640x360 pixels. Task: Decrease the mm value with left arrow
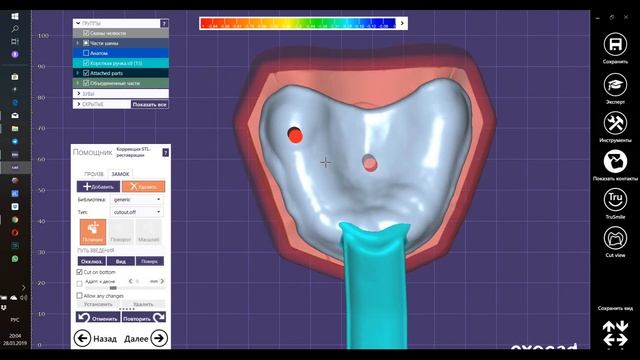tap(131, 281)
